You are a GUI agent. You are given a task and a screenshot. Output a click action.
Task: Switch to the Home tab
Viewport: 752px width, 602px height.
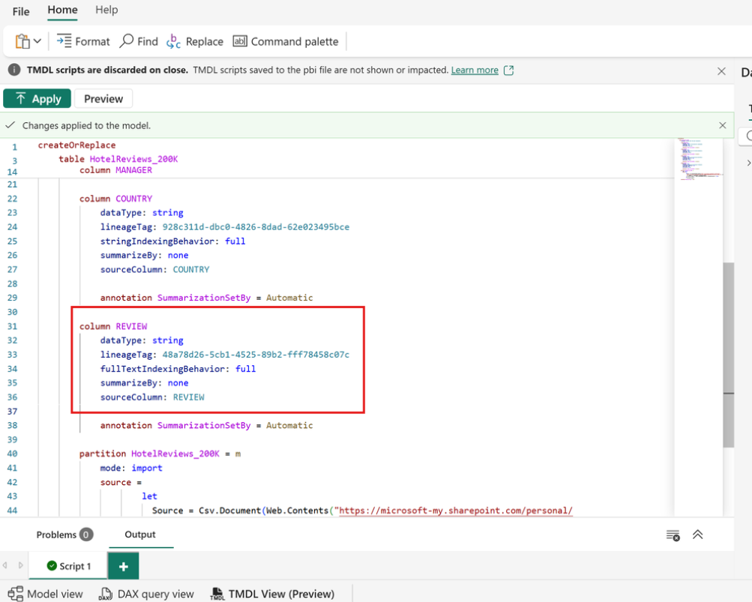pos(62,10)
